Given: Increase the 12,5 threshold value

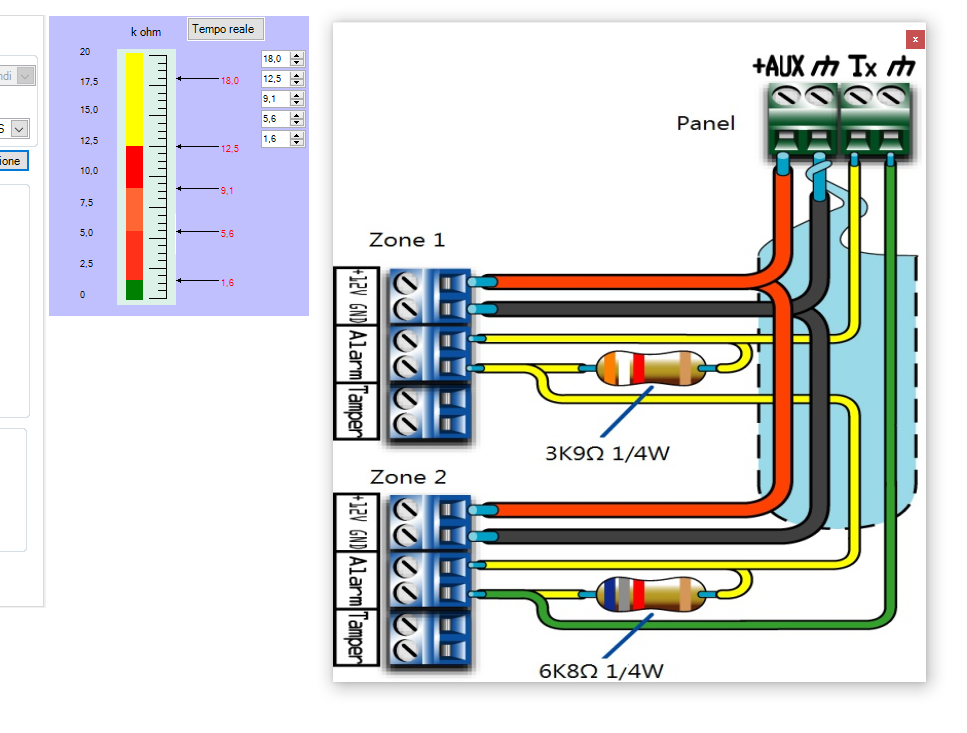Looking at the screenshot, I should pos(297,75).
